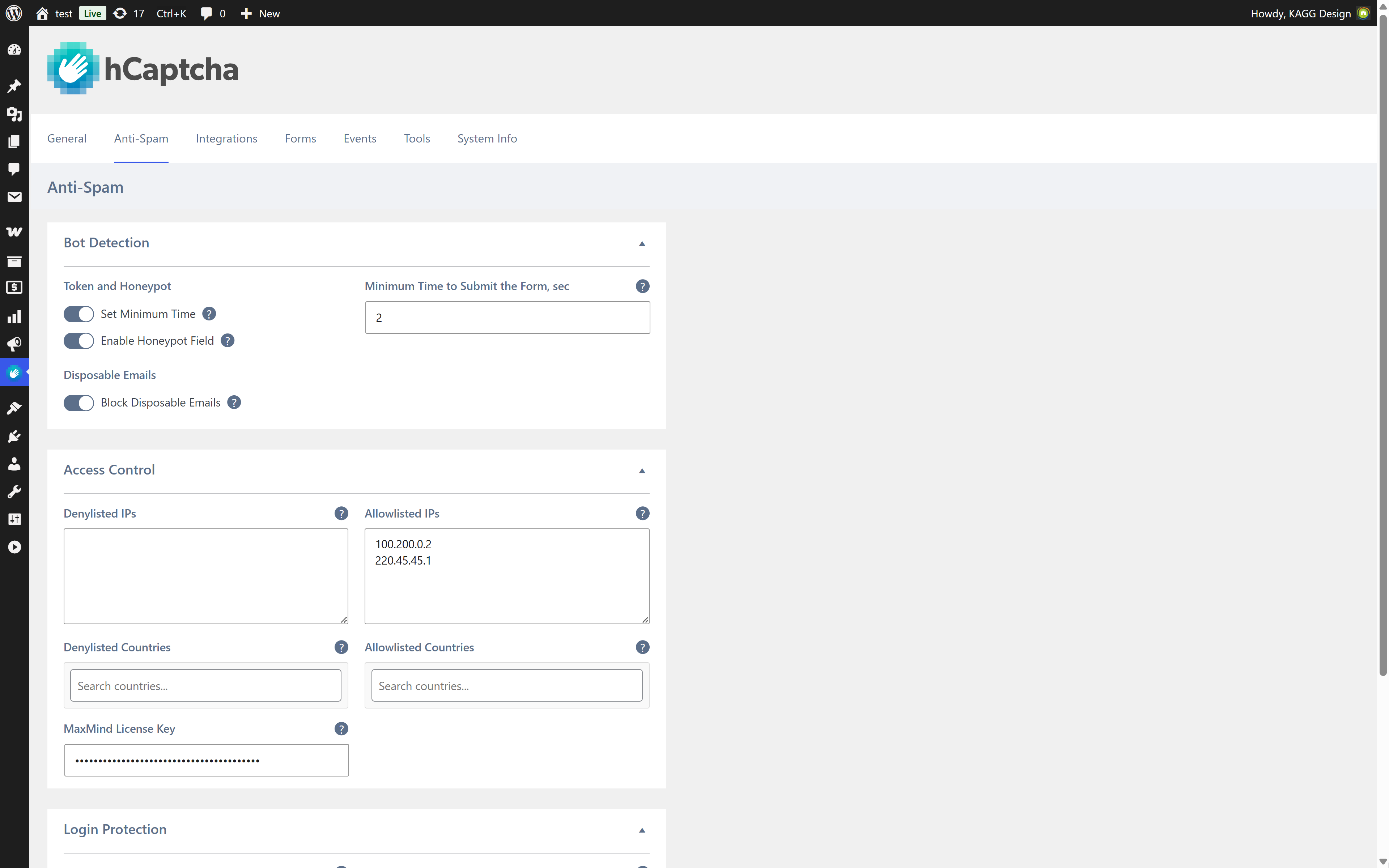The height and width of the screenshot is (868, 1389).
Task: Select the hCaptcha icon in the sidebar
Action: click(x=14, y=372)
